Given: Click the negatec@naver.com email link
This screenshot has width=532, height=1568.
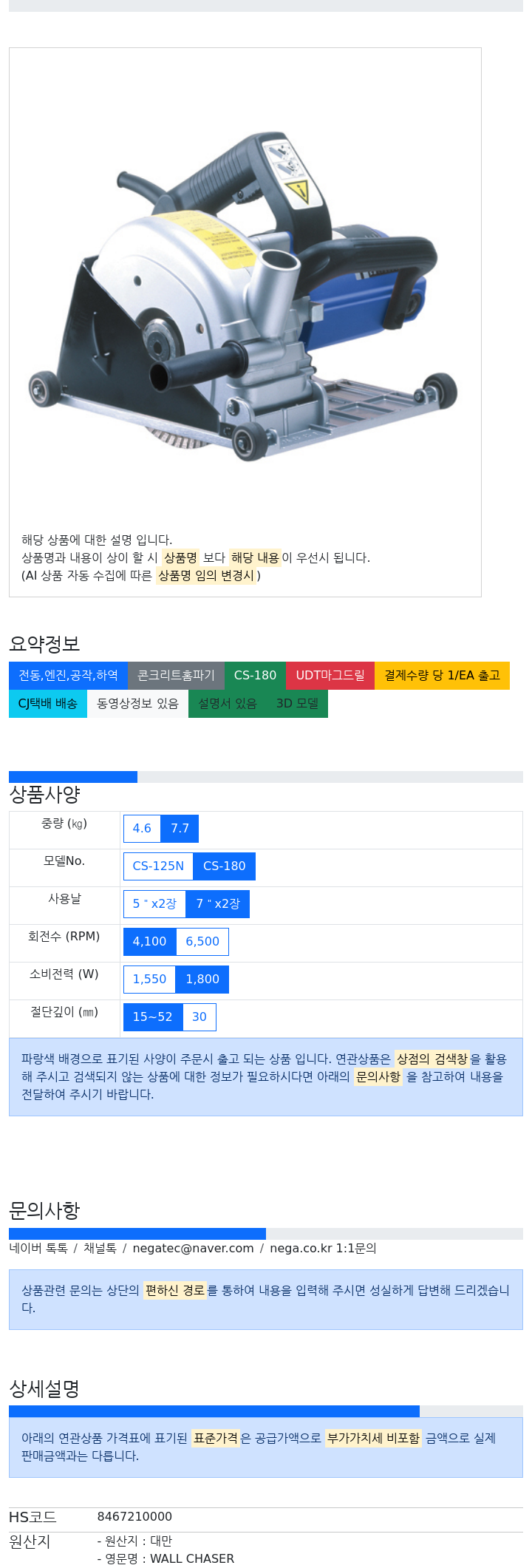Looking at the screenshot, I should 193,1249.
